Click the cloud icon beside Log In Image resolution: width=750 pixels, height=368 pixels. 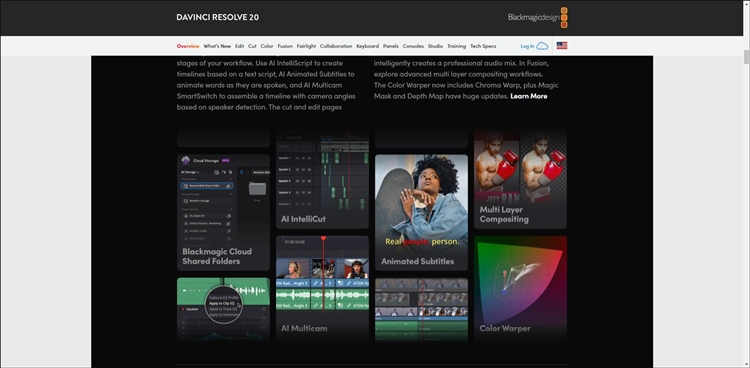click(x=542, y=46)
